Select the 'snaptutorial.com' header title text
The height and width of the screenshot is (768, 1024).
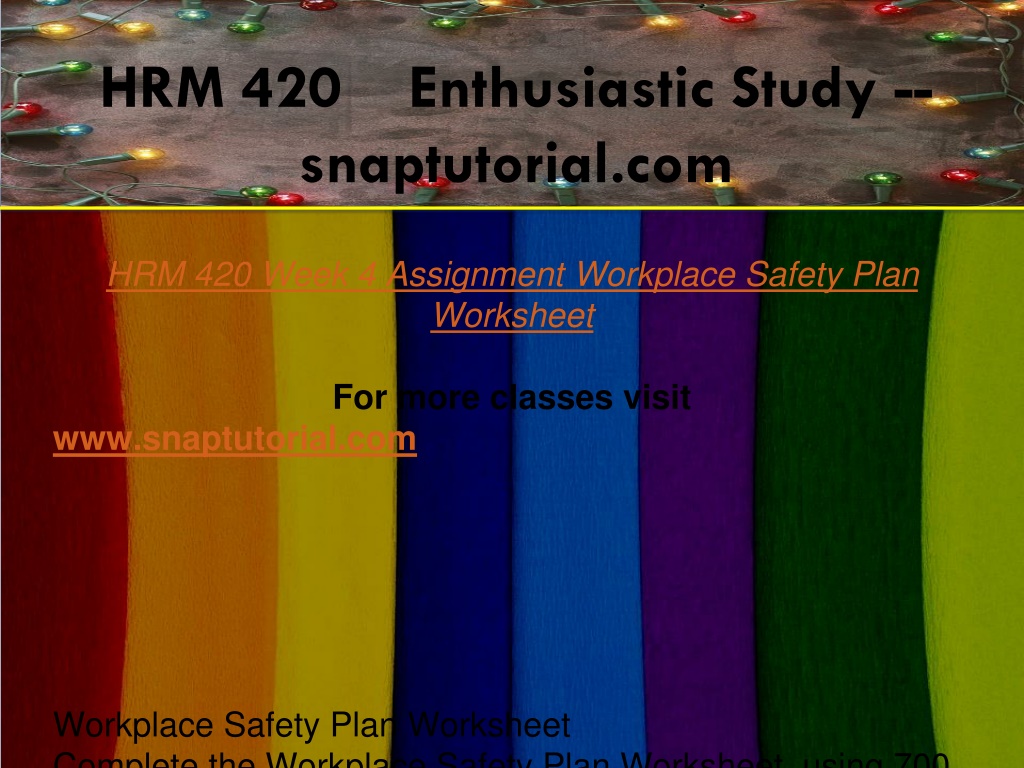516,166
